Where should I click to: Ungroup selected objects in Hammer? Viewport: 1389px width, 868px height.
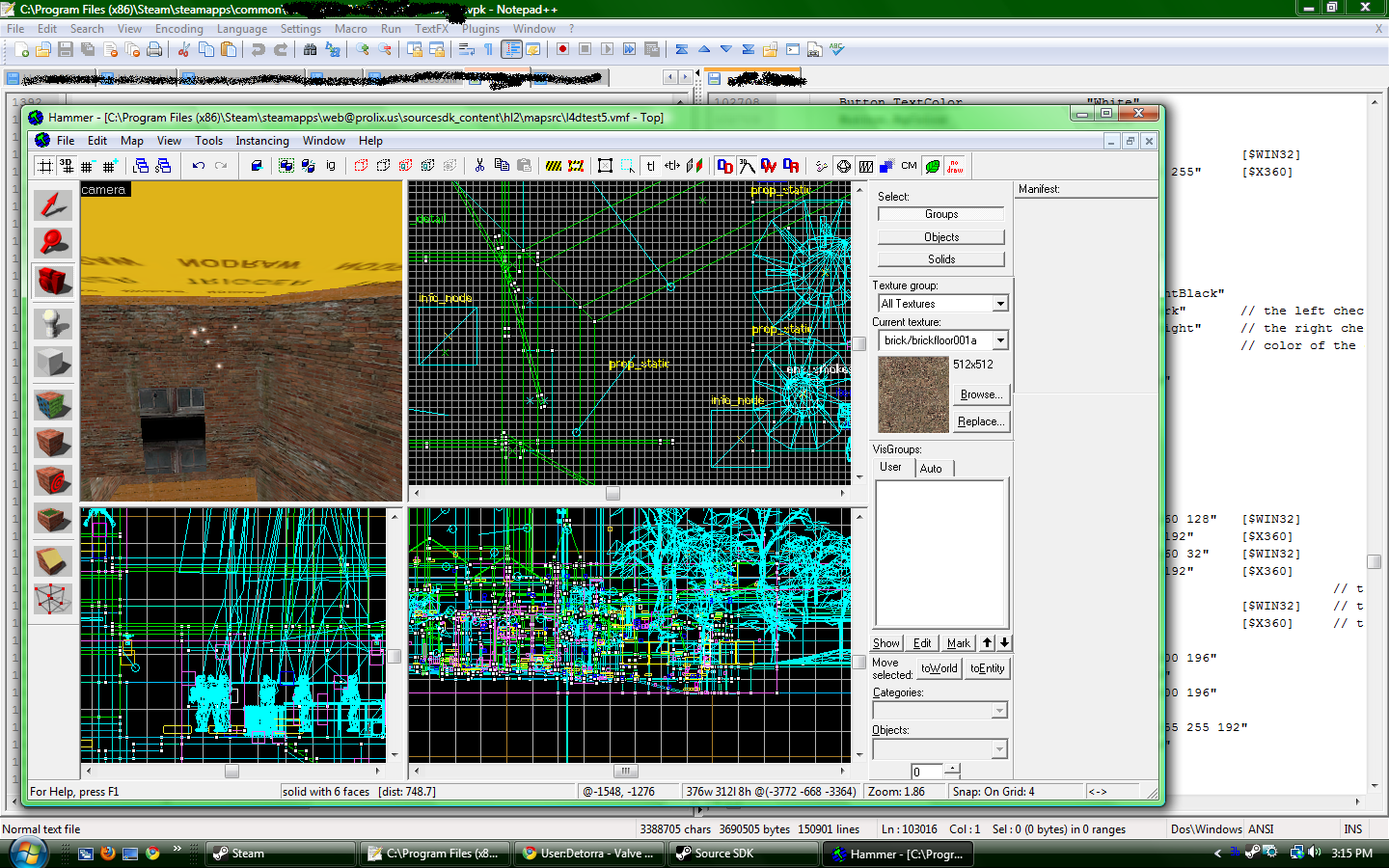click(x=309, y=166)
